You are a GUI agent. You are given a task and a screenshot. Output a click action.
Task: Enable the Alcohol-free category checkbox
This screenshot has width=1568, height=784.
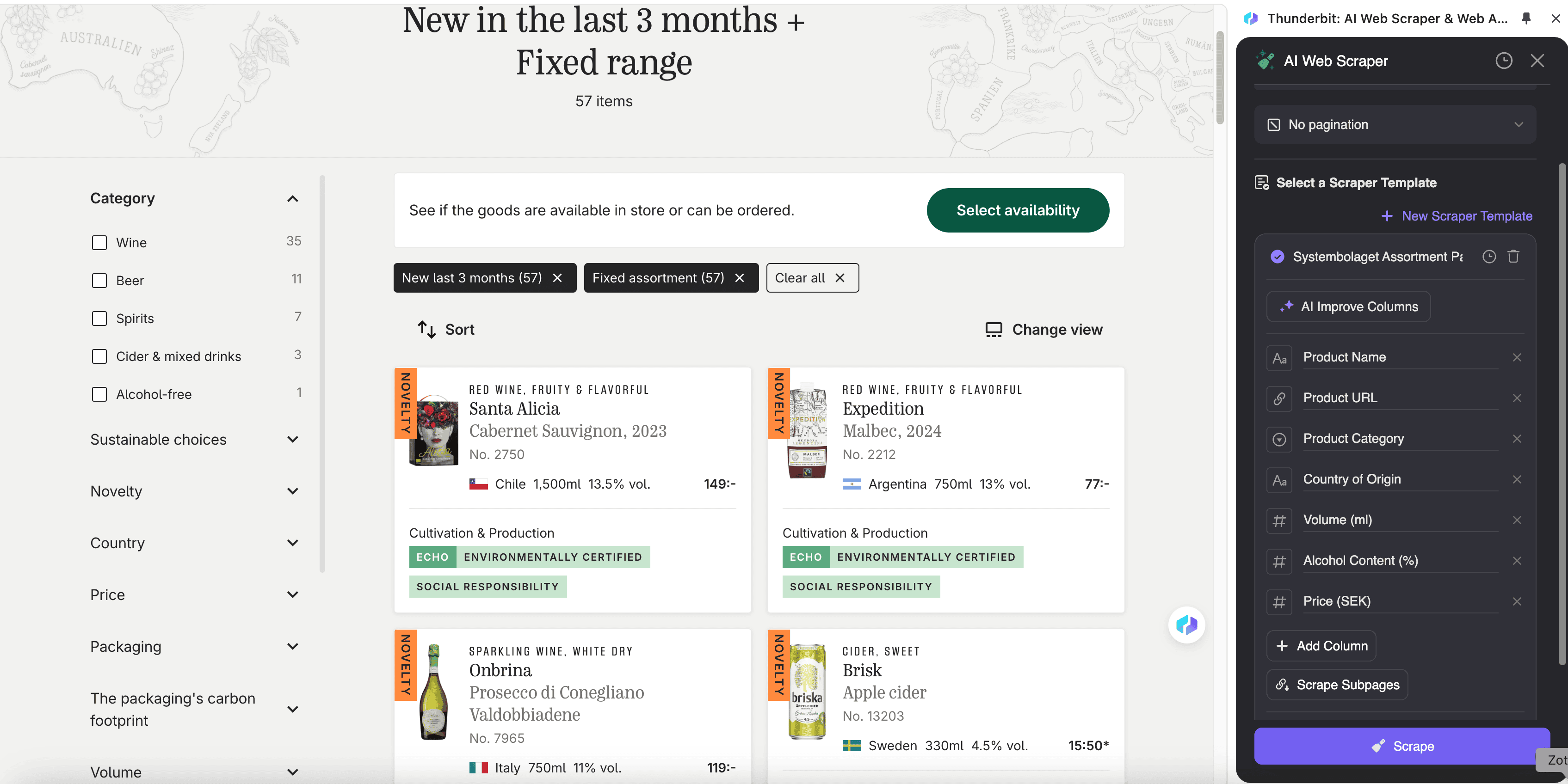point(99,394)
